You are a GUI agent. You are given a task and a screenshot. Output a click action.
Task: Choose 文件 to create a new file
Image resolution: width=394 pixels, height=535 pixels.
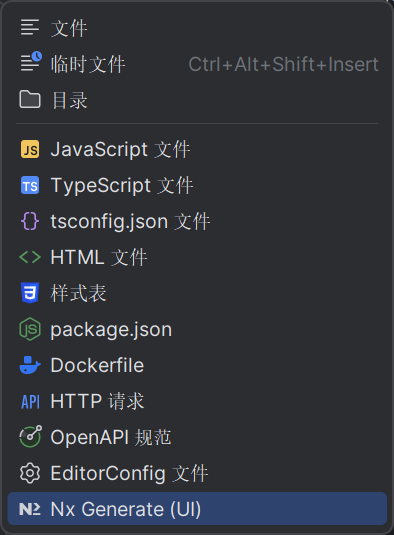point(197,28)
